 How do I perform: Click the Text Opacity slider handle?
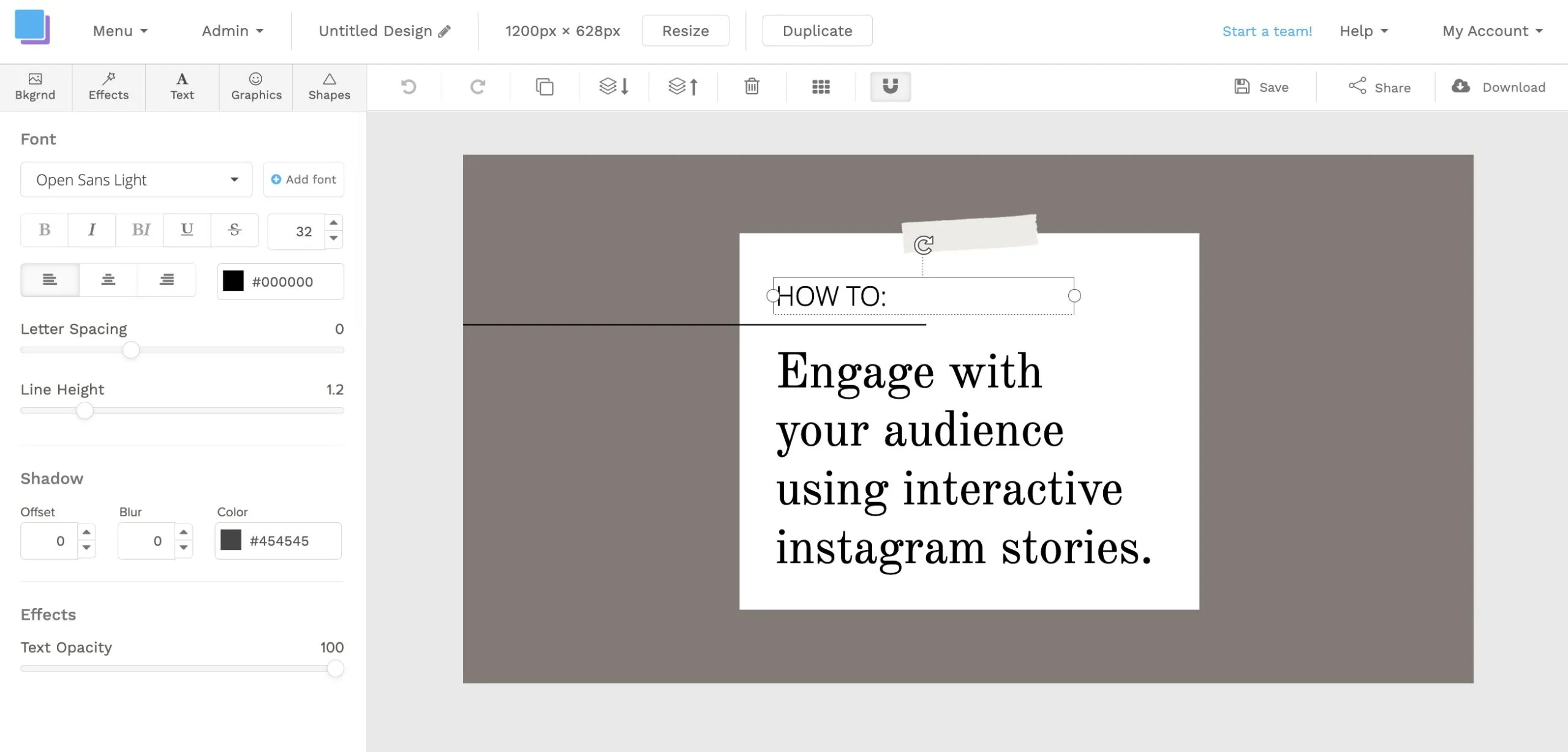(x=335, y=669)
